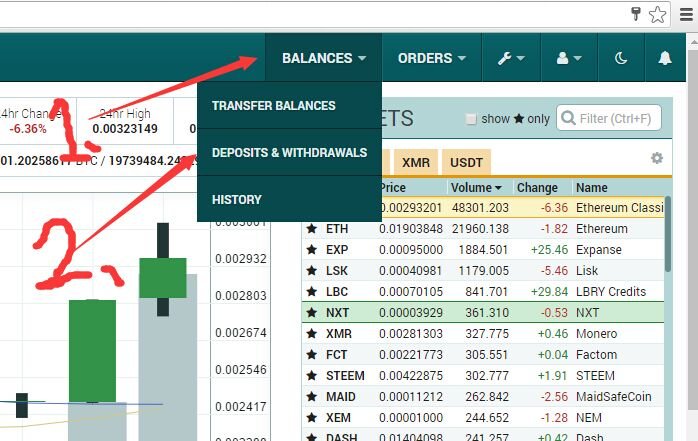The image size is (698, 441).
Task: Click the markets Filter search field
Action: click(609, 118)
